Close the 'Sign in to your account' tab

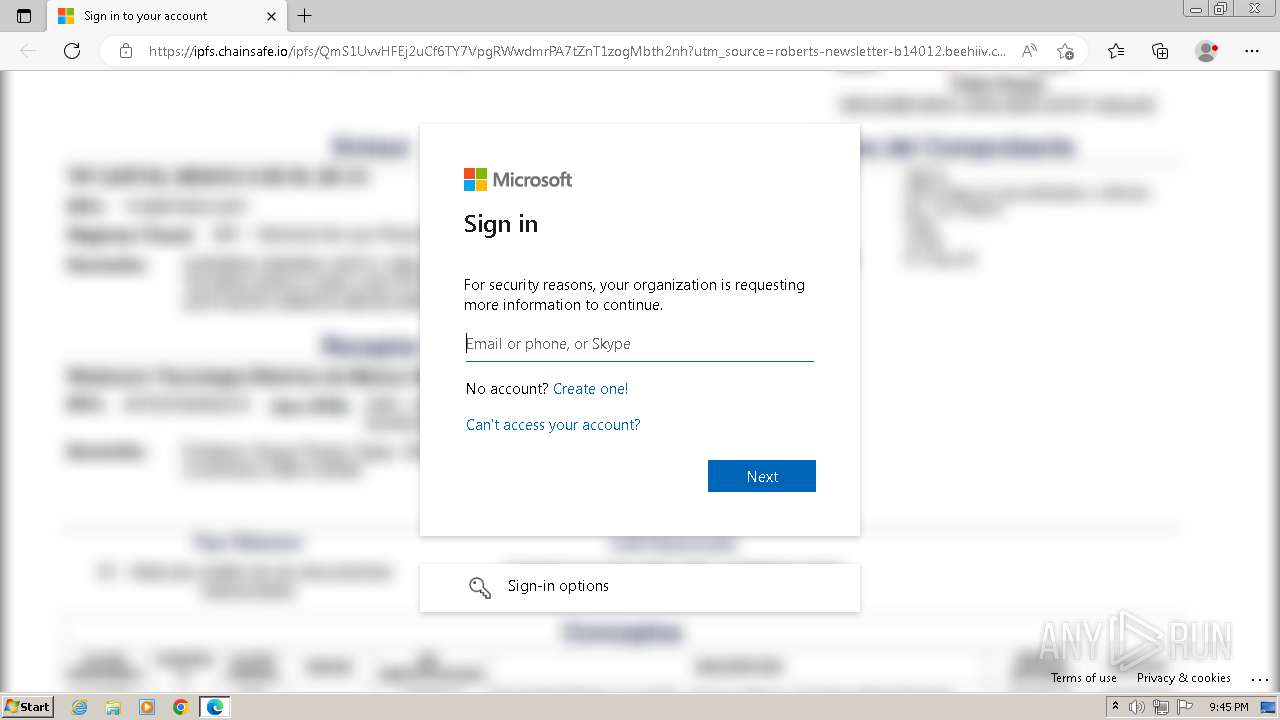pyautogui.click(x=271, y=16)
